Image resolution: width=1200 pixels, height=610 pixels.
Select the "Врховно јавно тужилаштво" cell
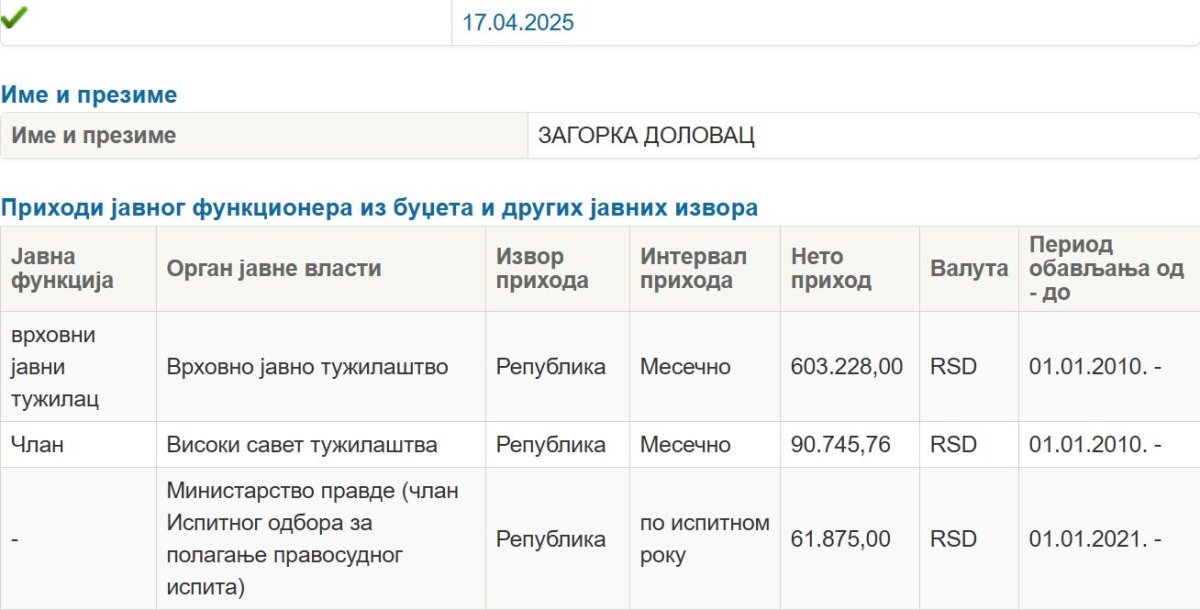[x=307, y=367]
